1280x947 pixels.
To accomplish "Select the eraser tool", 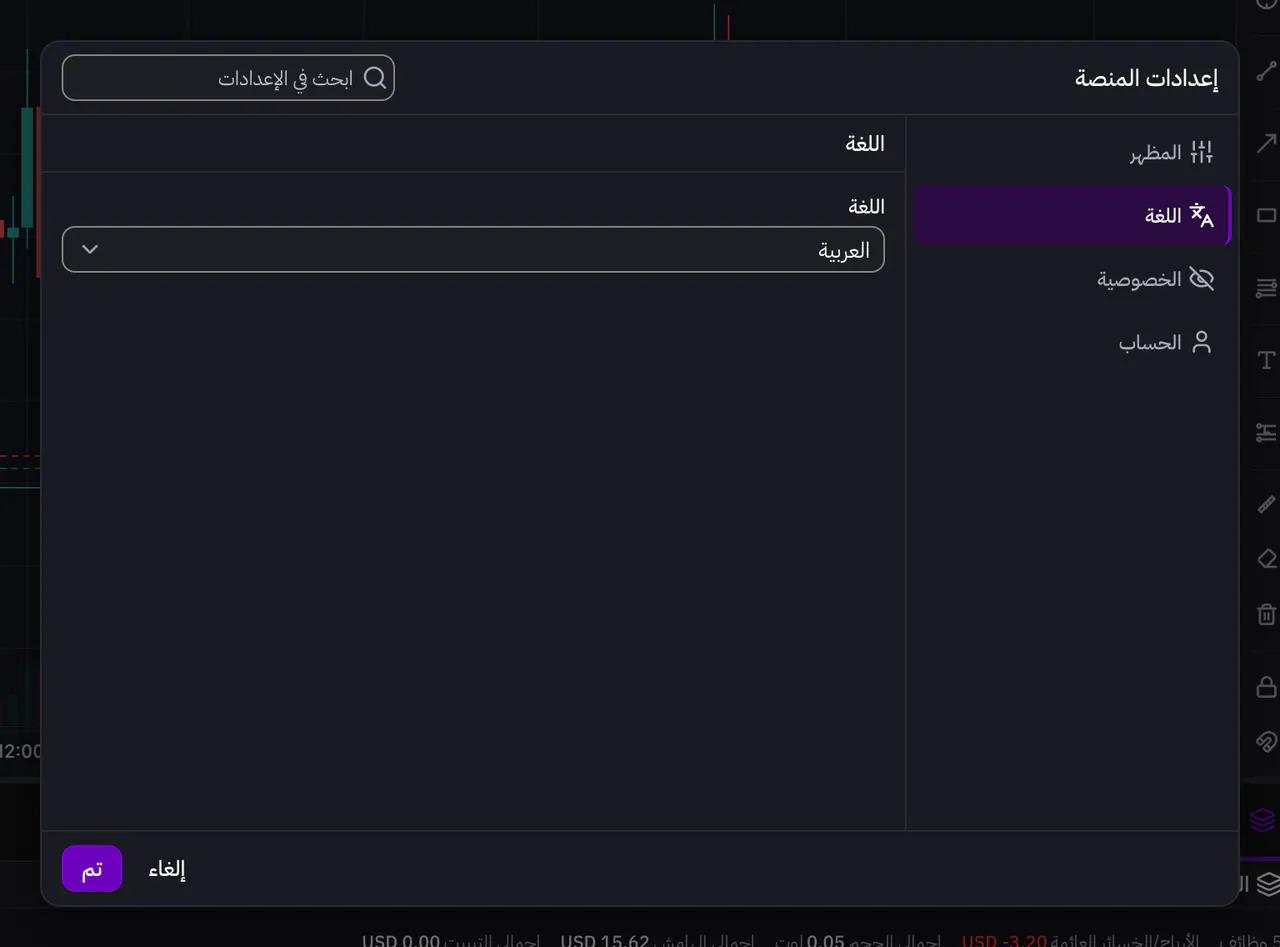I will click(x=1266, y=558).
